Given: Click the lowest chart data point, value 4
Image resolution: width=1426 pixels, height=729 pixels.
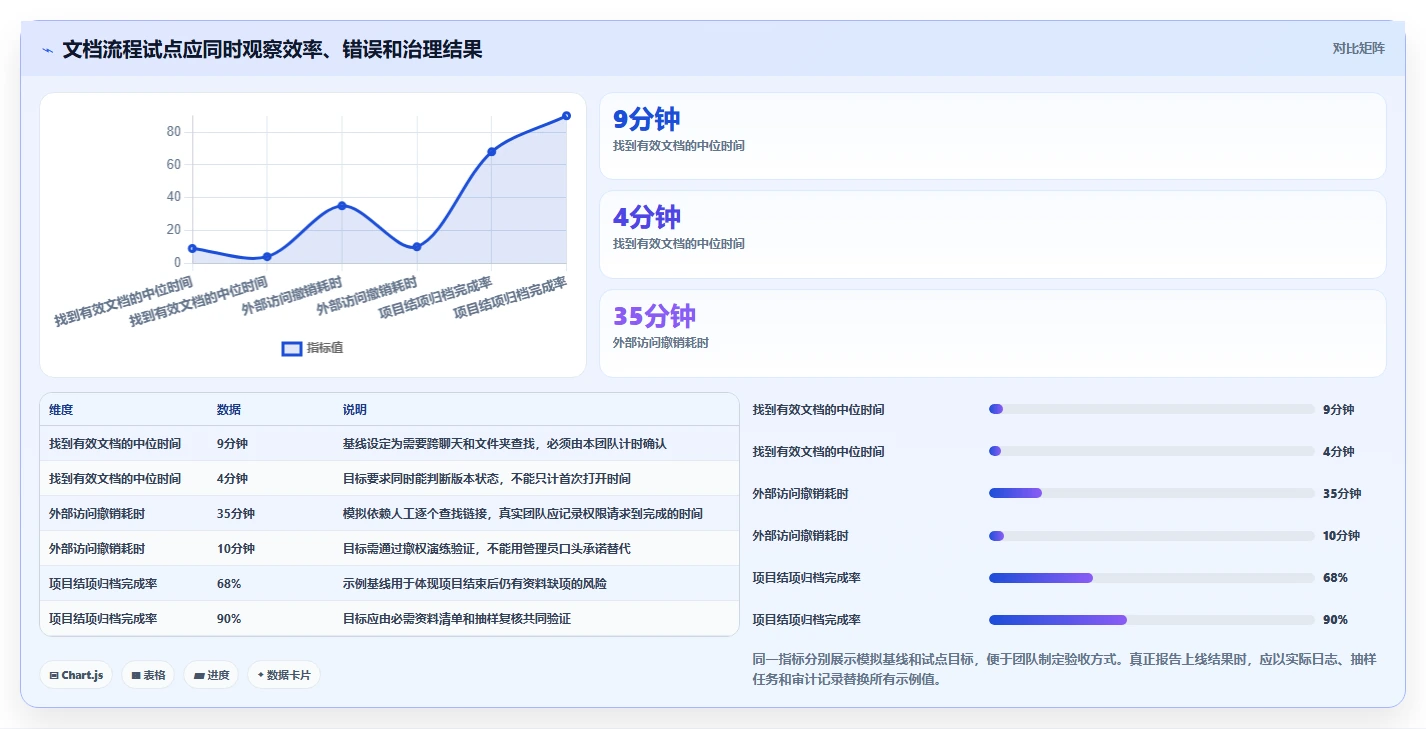Looking at the screenshot, I should (x=267, y=257).
